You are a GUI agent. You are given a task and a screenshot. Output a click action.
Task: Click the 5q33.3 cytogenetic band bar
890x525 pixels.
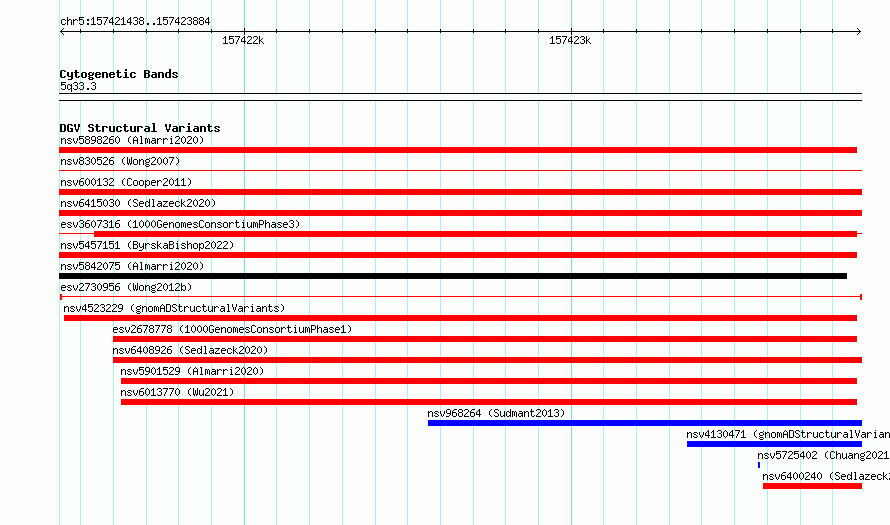(460, 97)
